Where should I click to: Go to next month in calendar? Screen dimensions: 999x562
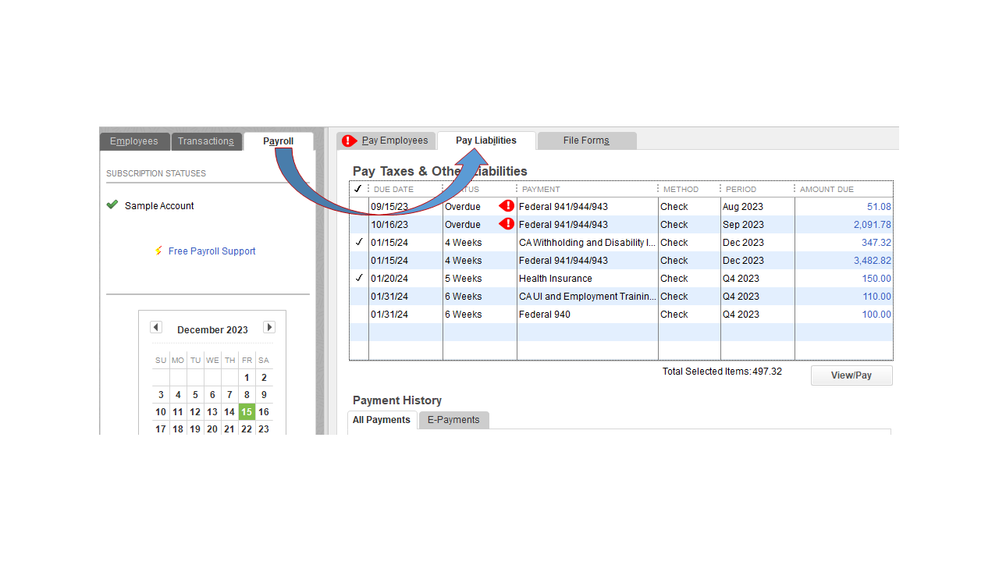tap(269, 327)
